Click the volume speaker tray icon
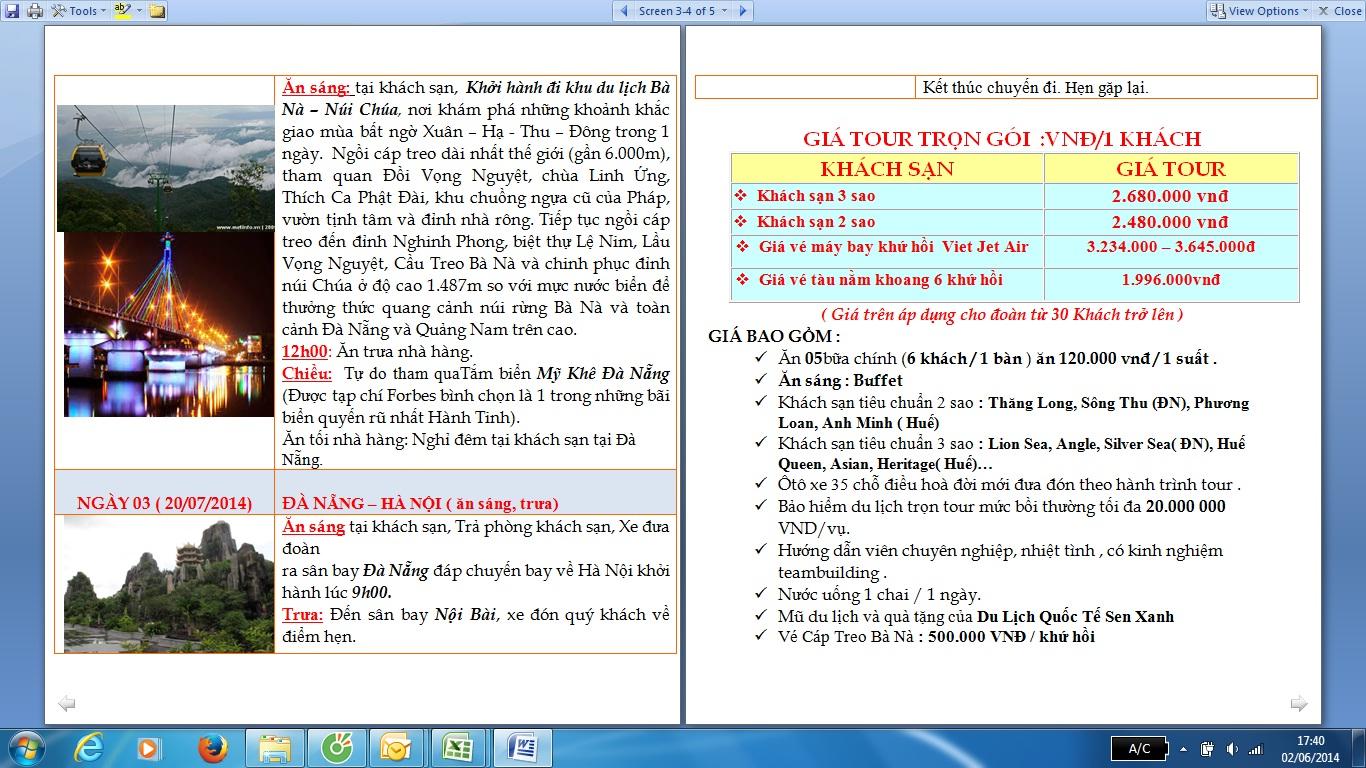This screenshot has height=768, width=1366. point(1231,749)
